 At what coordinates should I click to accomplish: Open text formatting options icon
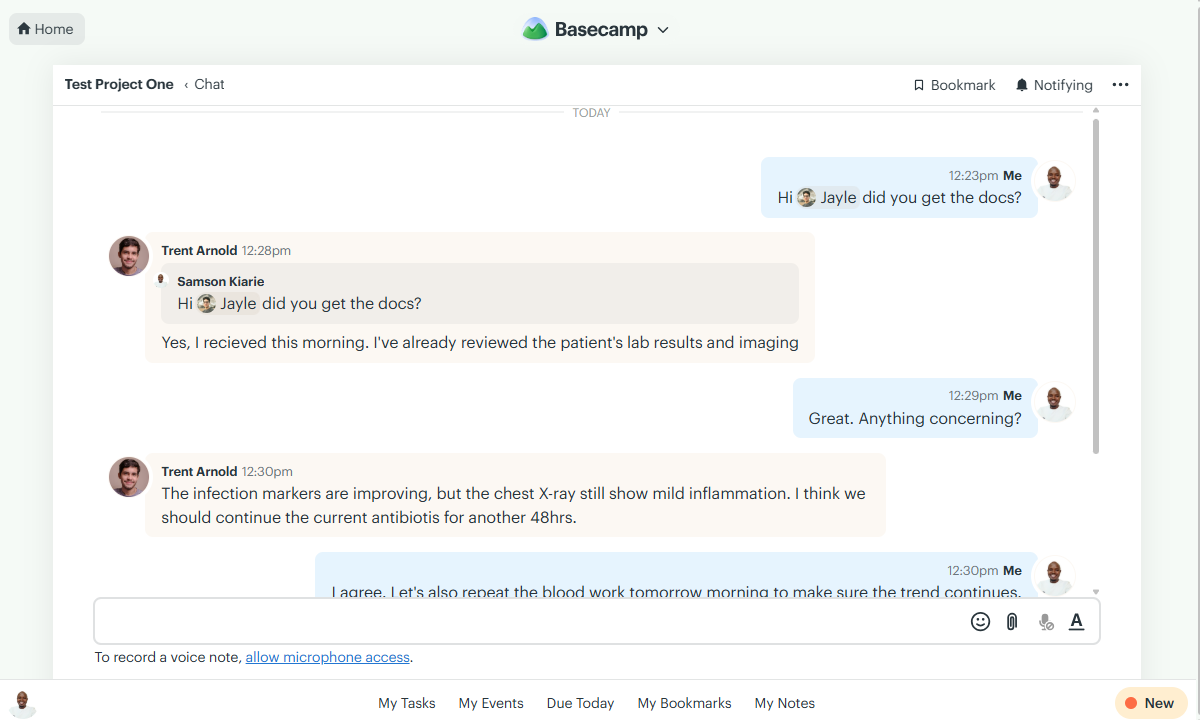[x=1077, y=621]
